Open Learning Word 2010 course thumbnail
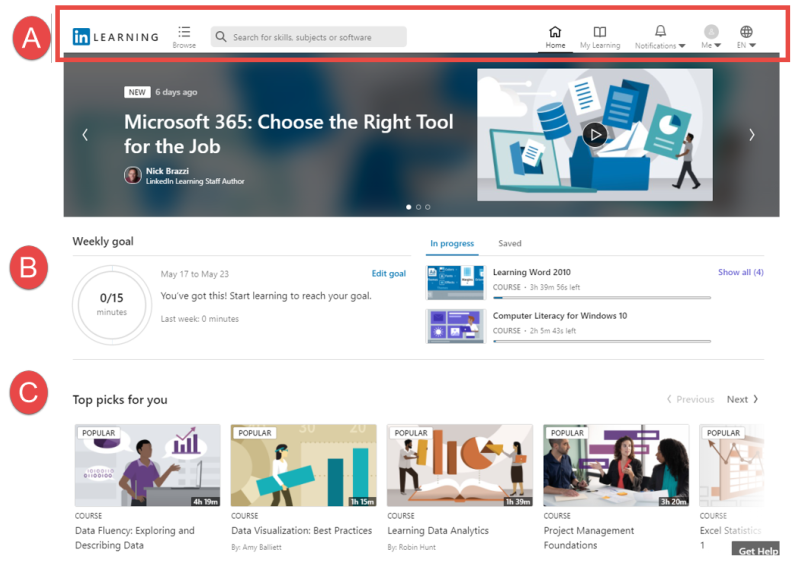Viewport: 800px width, 578px height. coord(455,282)
